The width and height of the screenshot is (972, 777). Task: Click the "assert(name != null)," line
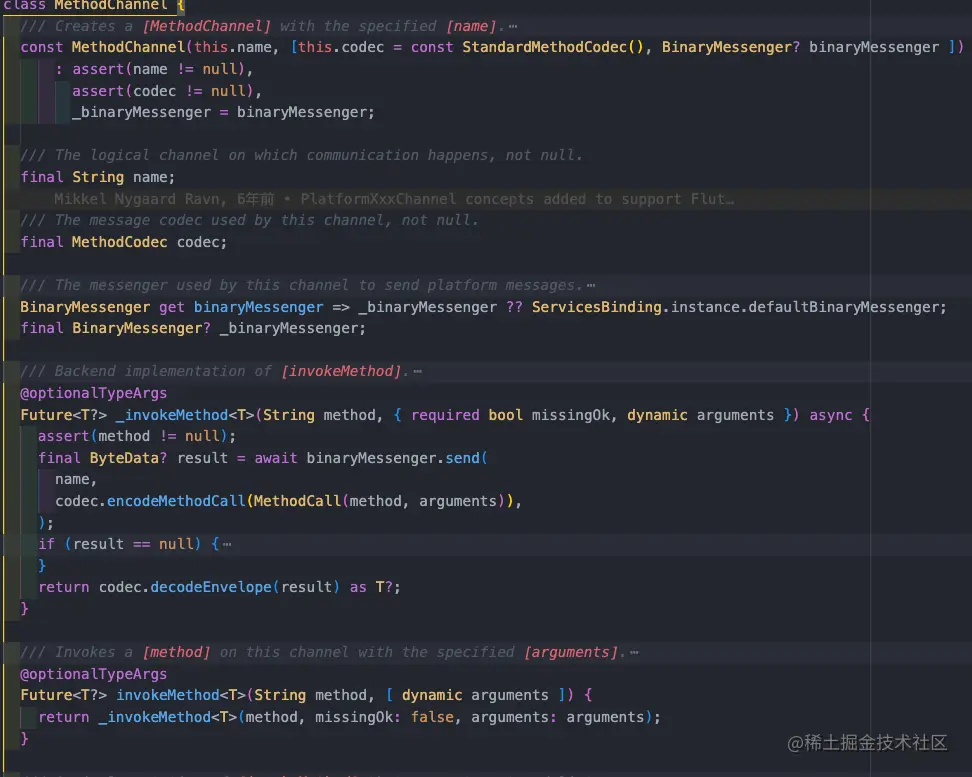(x=162, y=69)
